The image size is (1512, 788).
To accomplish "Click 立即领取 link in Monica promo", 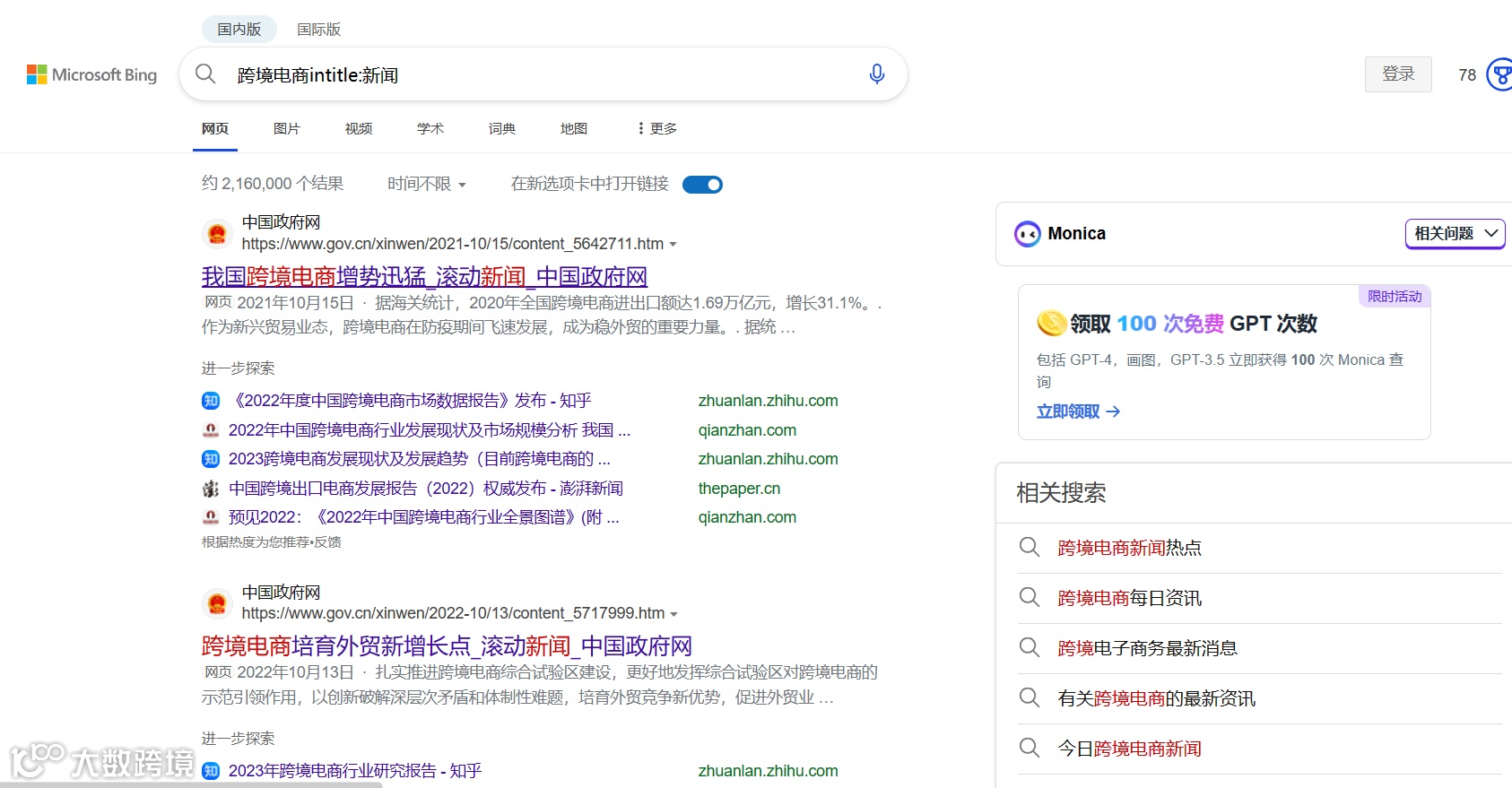I will tap(1078, 411).
